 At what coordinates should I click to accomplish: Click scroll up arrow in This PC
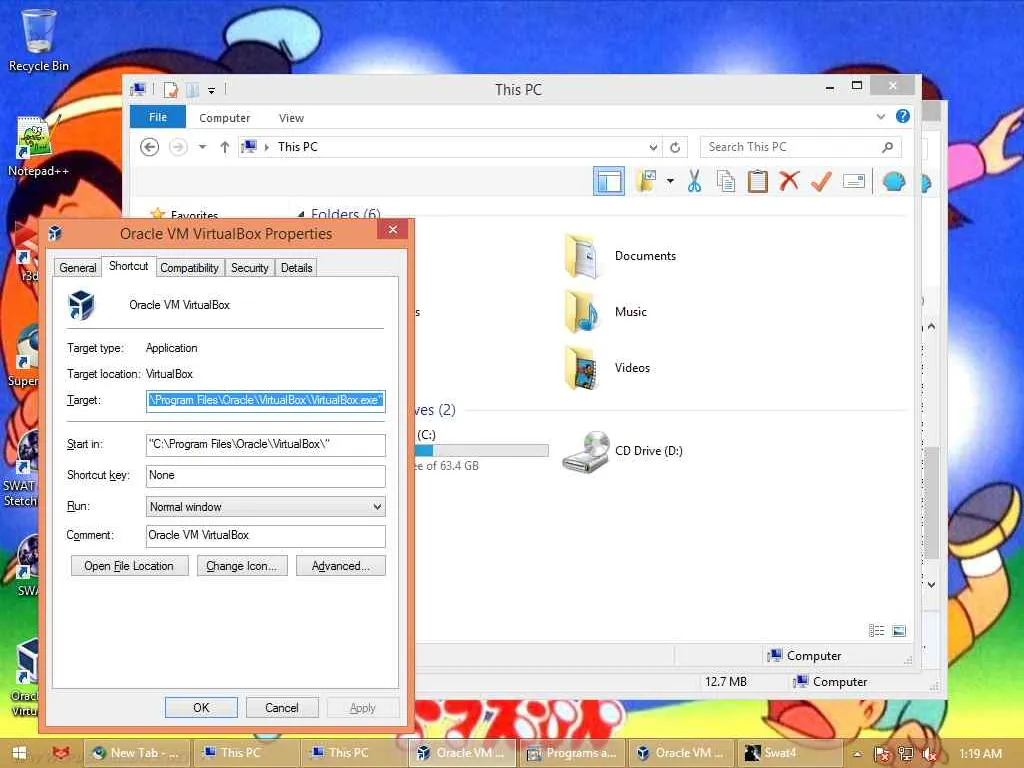tap(932, 326)
